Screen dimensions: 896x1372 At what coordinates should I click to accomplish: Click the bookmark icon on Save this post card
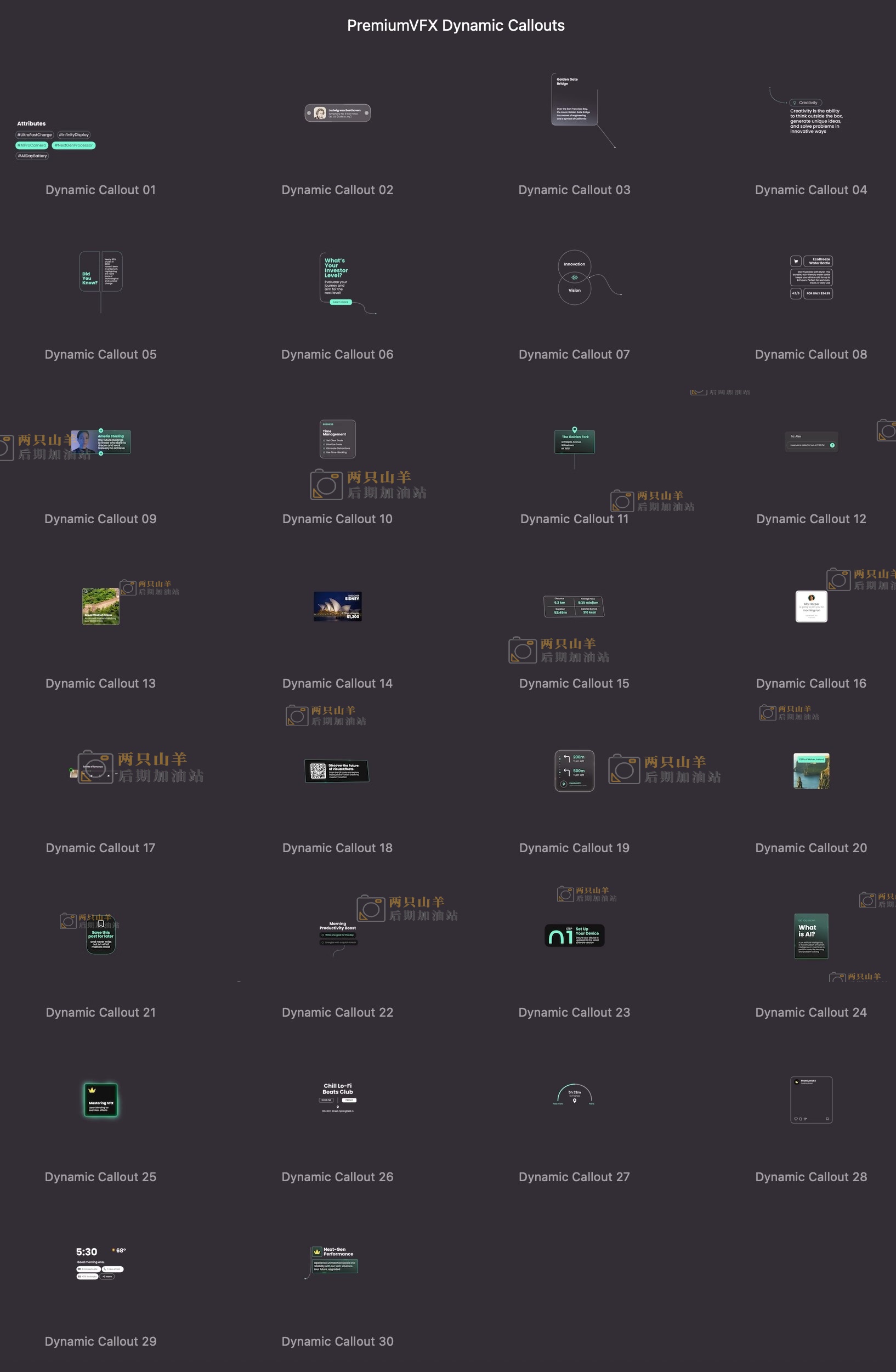pos(101,923)
